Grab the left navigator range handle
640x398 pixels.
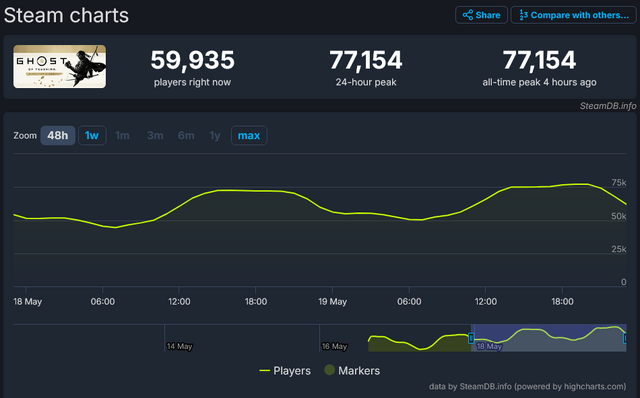point(471,338)
